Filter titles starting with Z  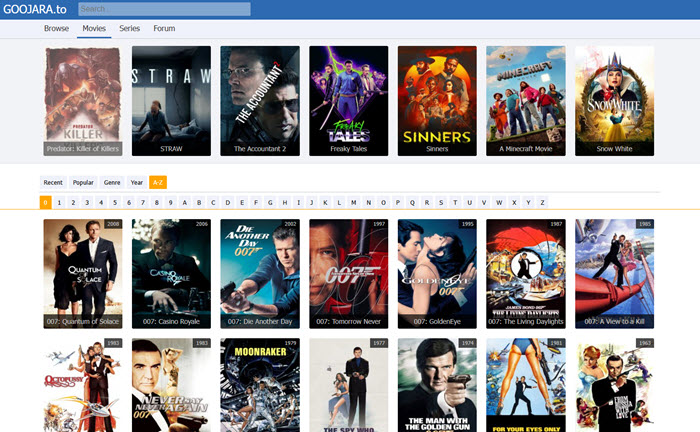[542, 203]
